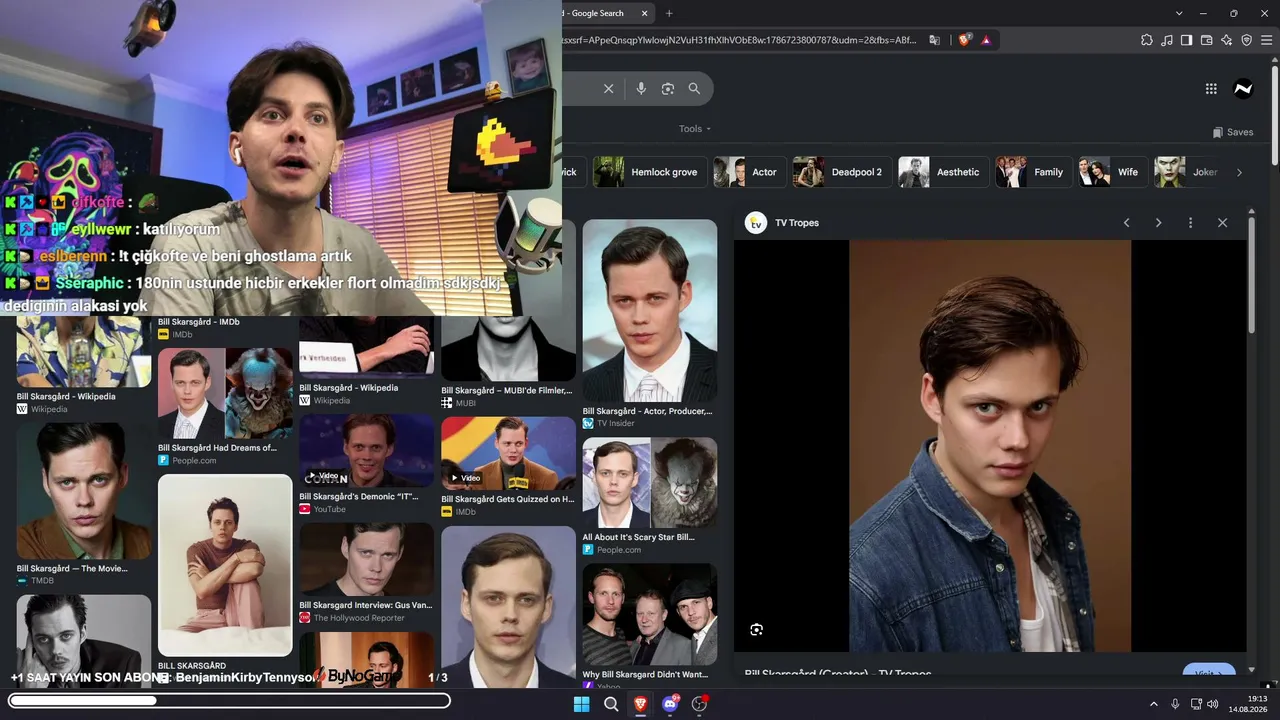Click the network icon in system tray
The height and width of the screenshot is (720, 1280).
click(1196, 704)
